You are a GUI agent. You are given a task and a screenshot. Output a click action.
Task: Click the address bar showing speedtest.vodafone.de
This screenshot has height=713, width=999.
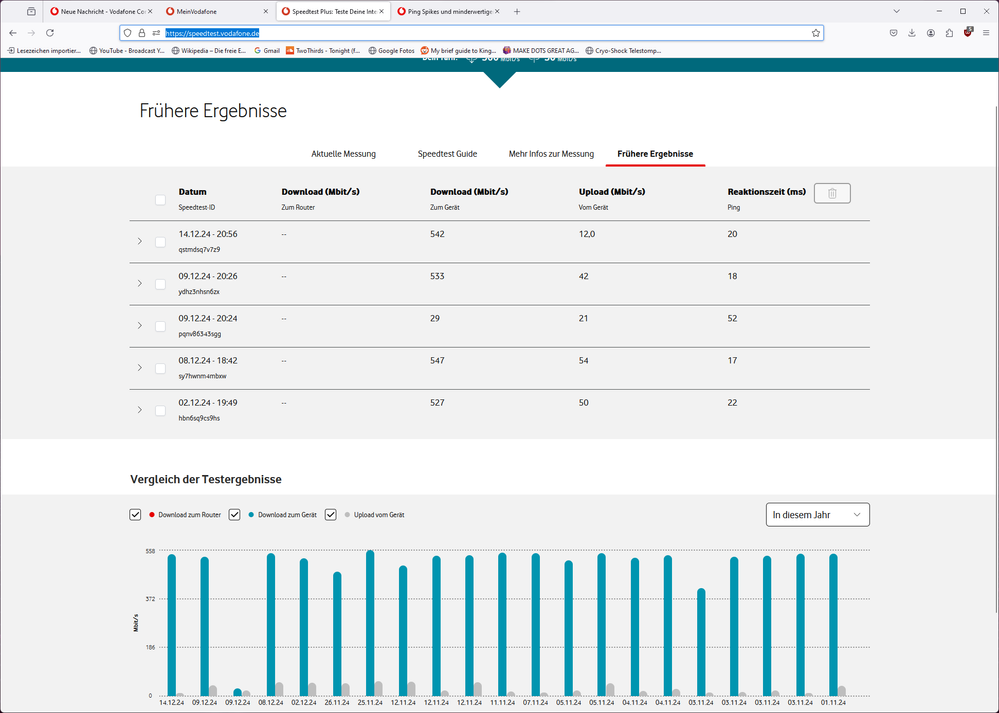pyautogui.click(x=480, y=33)
